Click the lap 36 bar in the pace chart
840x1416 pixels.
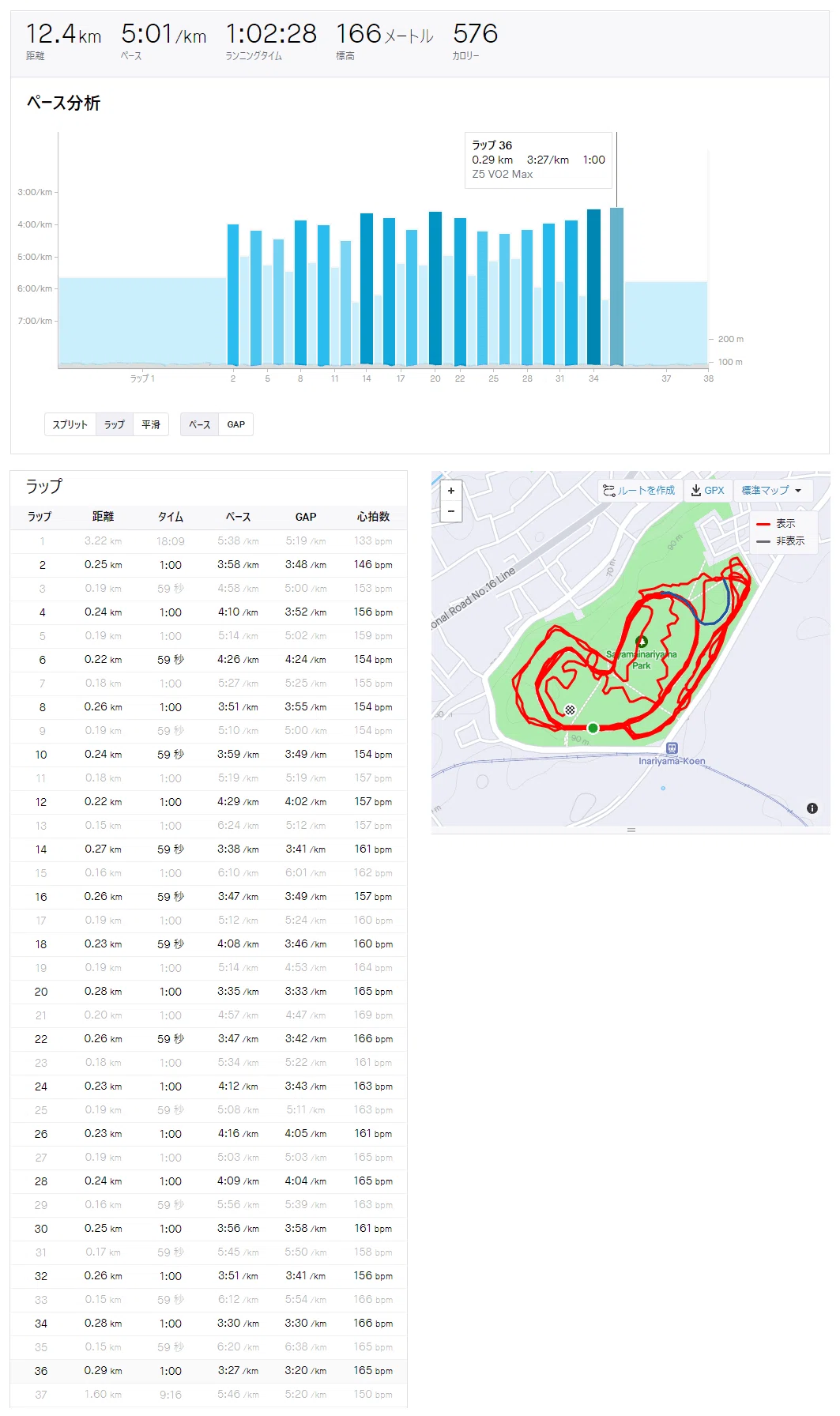pyautogui.click(x=616, y=287)
